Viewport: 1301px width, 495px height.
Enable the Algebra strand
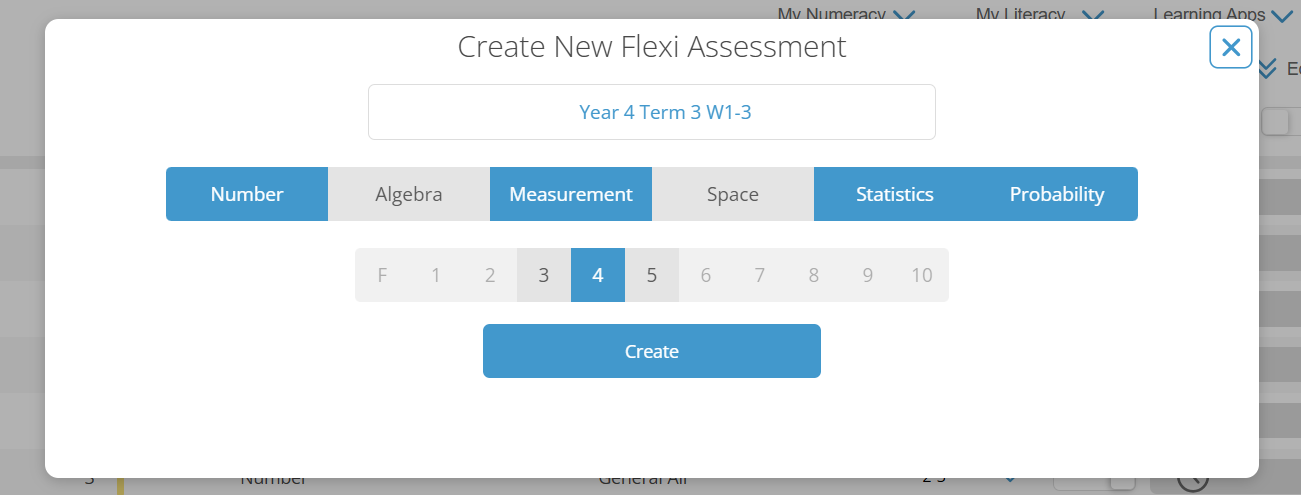[409, 194]
